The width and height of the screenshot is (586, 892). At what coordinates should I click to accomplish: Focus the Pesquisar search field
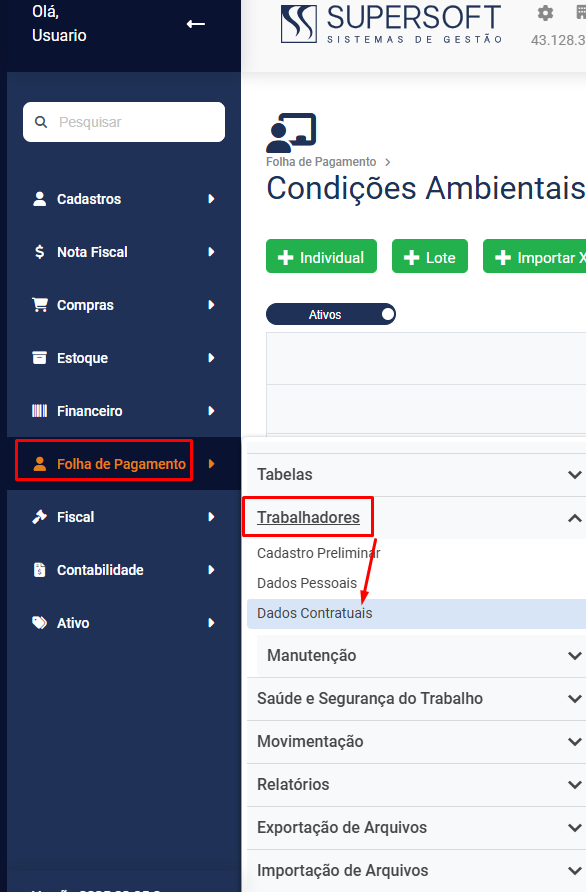click(x=124, y=122)
